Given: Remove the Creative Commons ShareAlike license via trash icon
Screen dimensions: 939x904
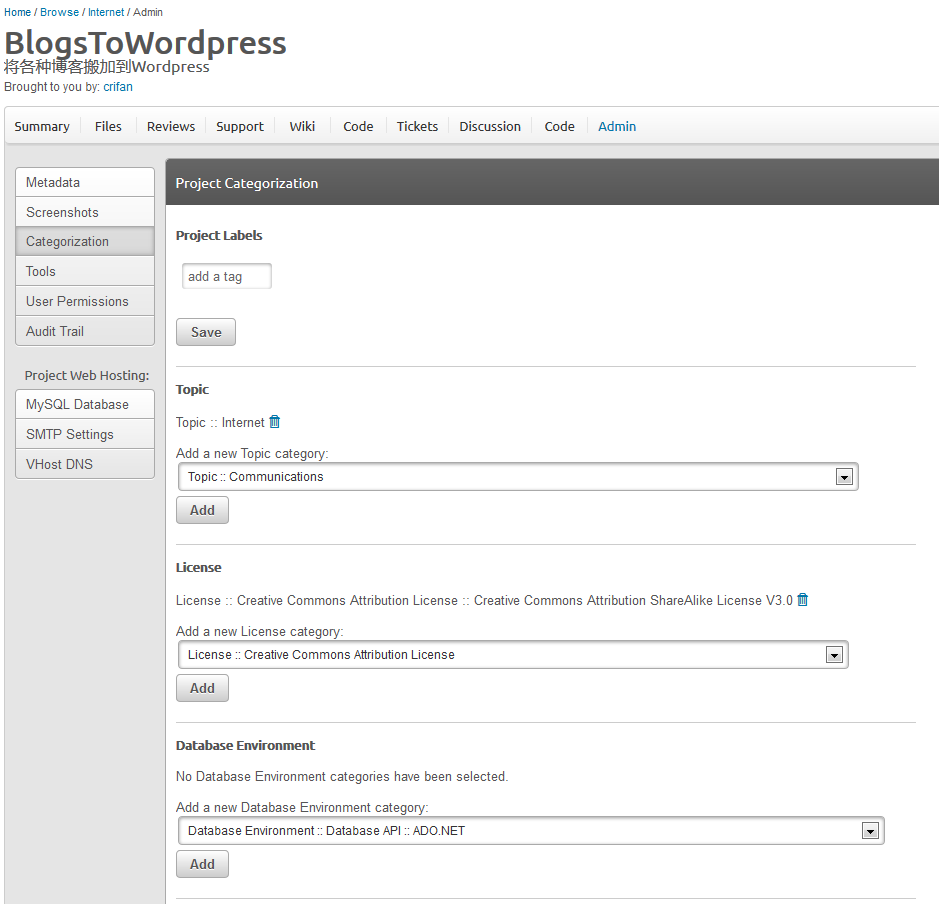Looking at the screenshot, I should pos(802,599).
